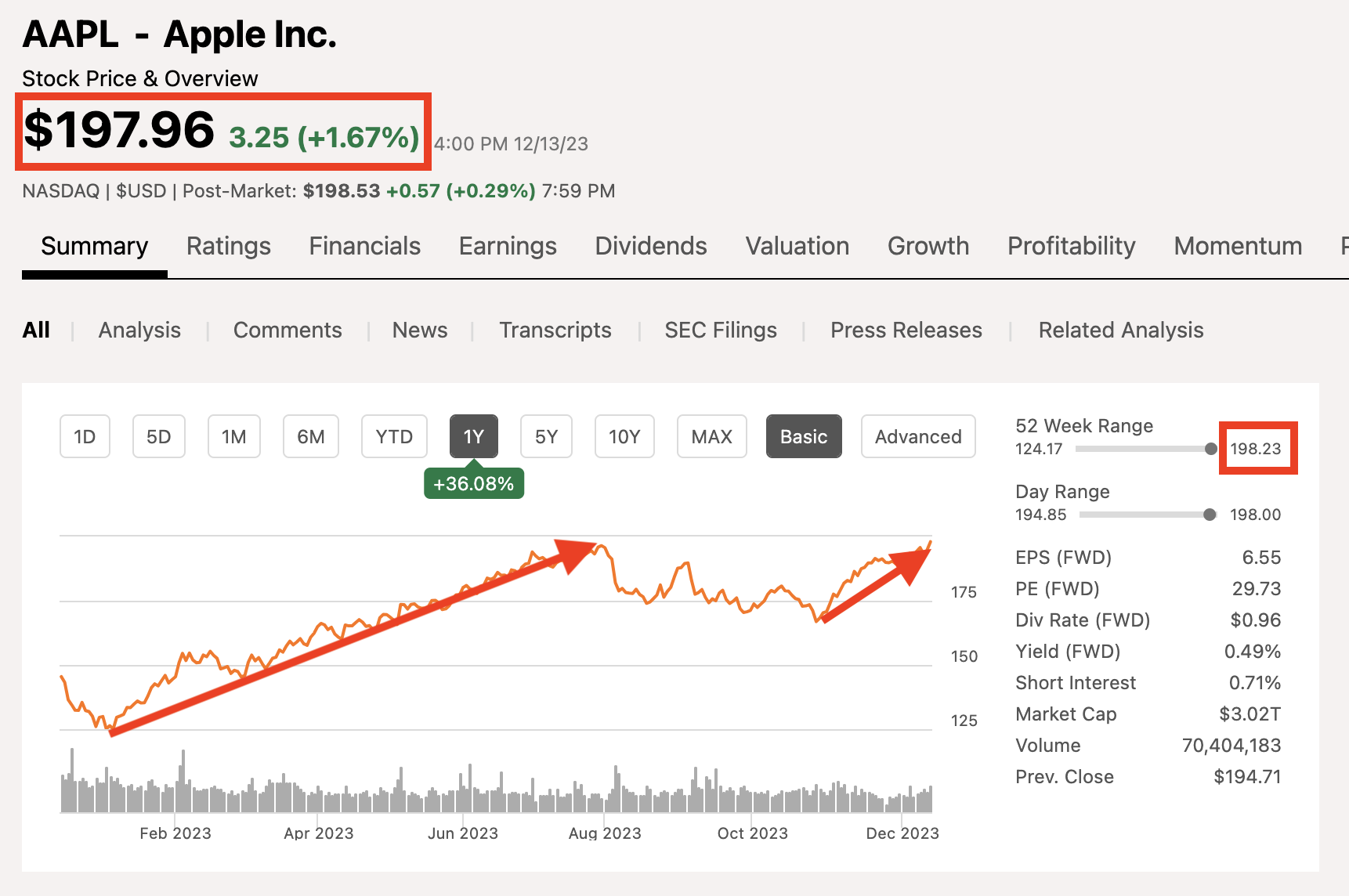Image resolution: width=1349 pixels, height=896 pixels.
Task: Click the Volume value 70,404,183
Action: coord(1231,746)
